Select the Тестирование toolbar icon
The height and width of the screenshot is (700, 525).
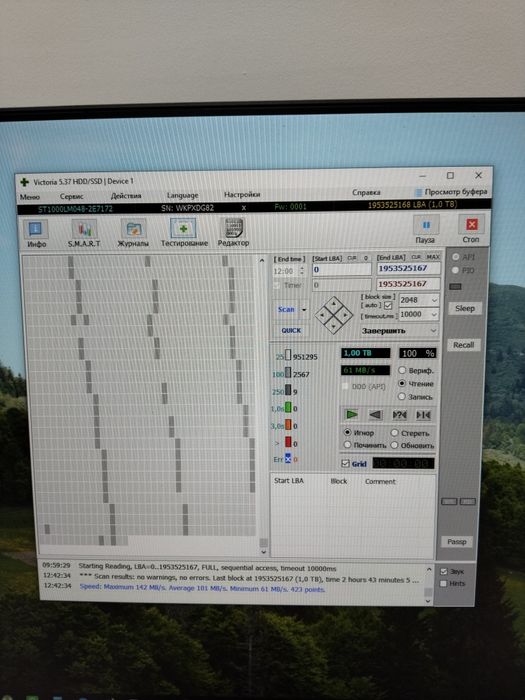183,229
